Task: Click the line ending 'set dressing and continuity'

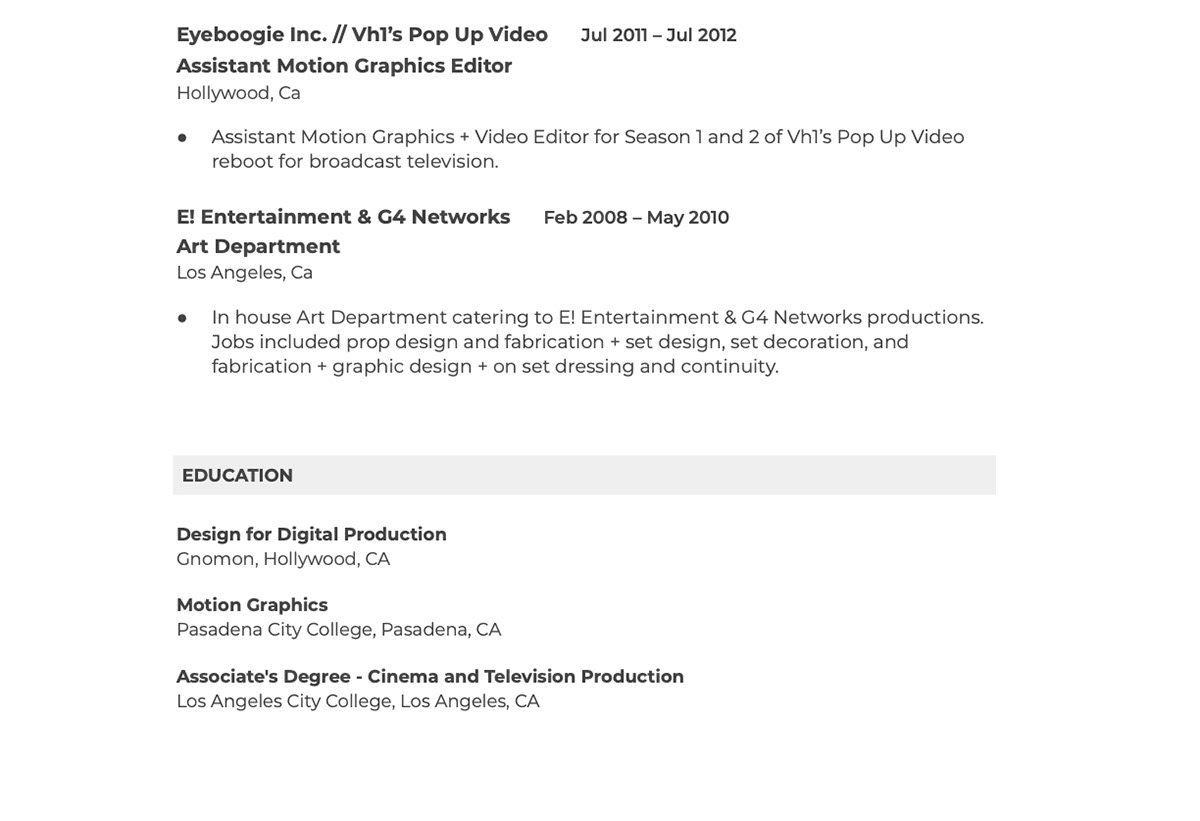Action: (x=494, y=366)
